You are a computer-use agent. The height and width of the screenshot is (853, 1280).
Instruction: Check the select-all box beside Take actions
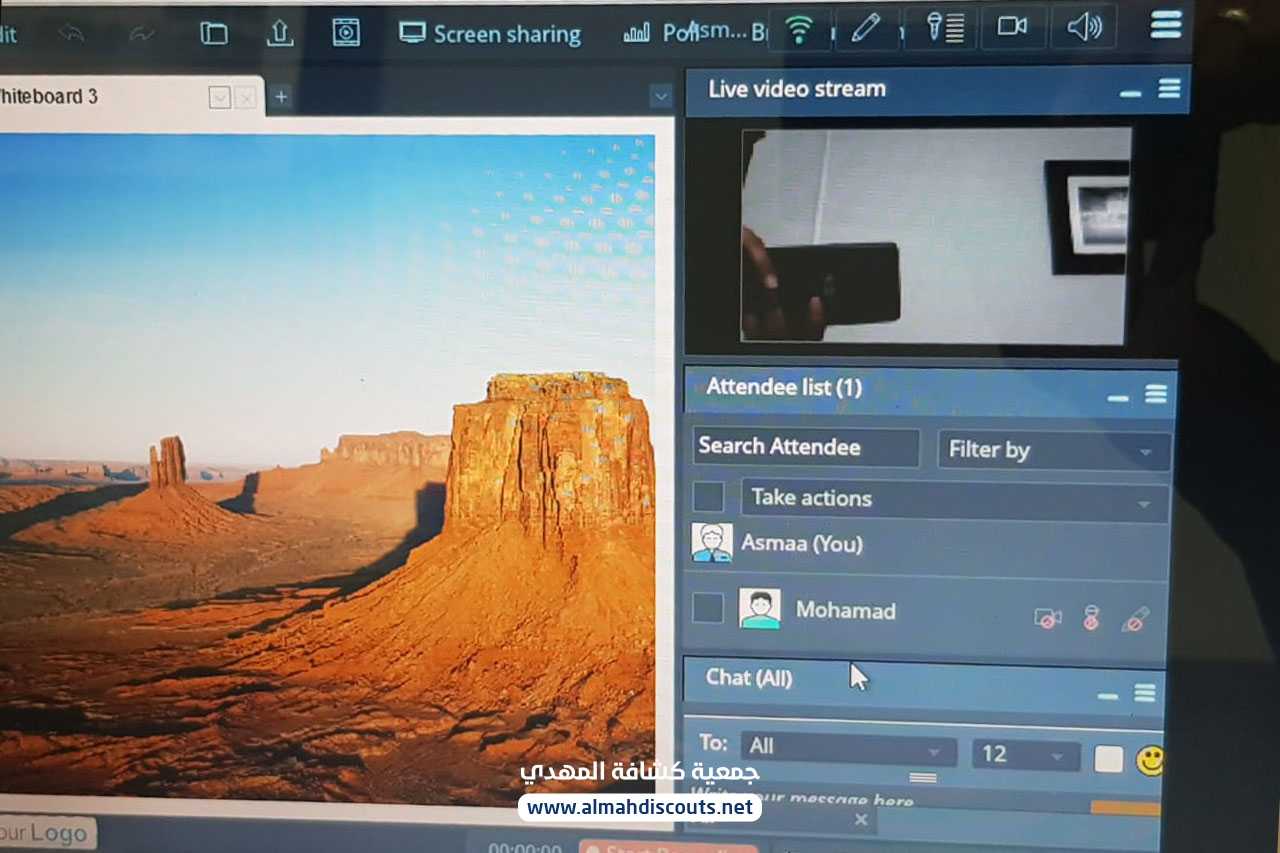708,497
